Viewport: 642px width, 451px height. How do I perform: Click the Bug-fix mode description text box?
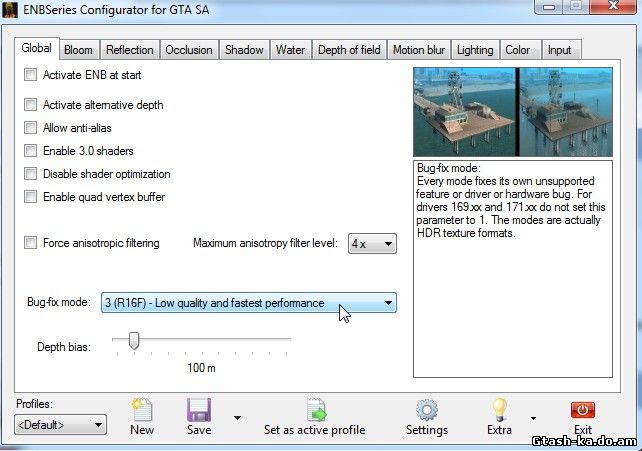click(x=513, y=269)
